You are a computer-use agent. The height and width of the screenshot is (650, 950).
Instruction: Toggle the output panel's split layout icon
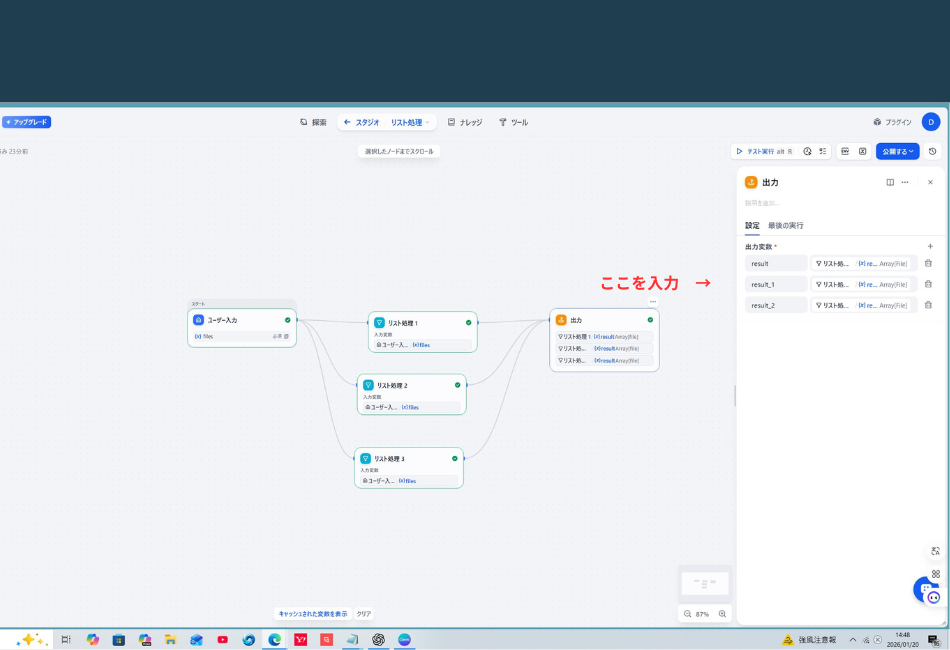pyautogui.click(x=890, y=183)
